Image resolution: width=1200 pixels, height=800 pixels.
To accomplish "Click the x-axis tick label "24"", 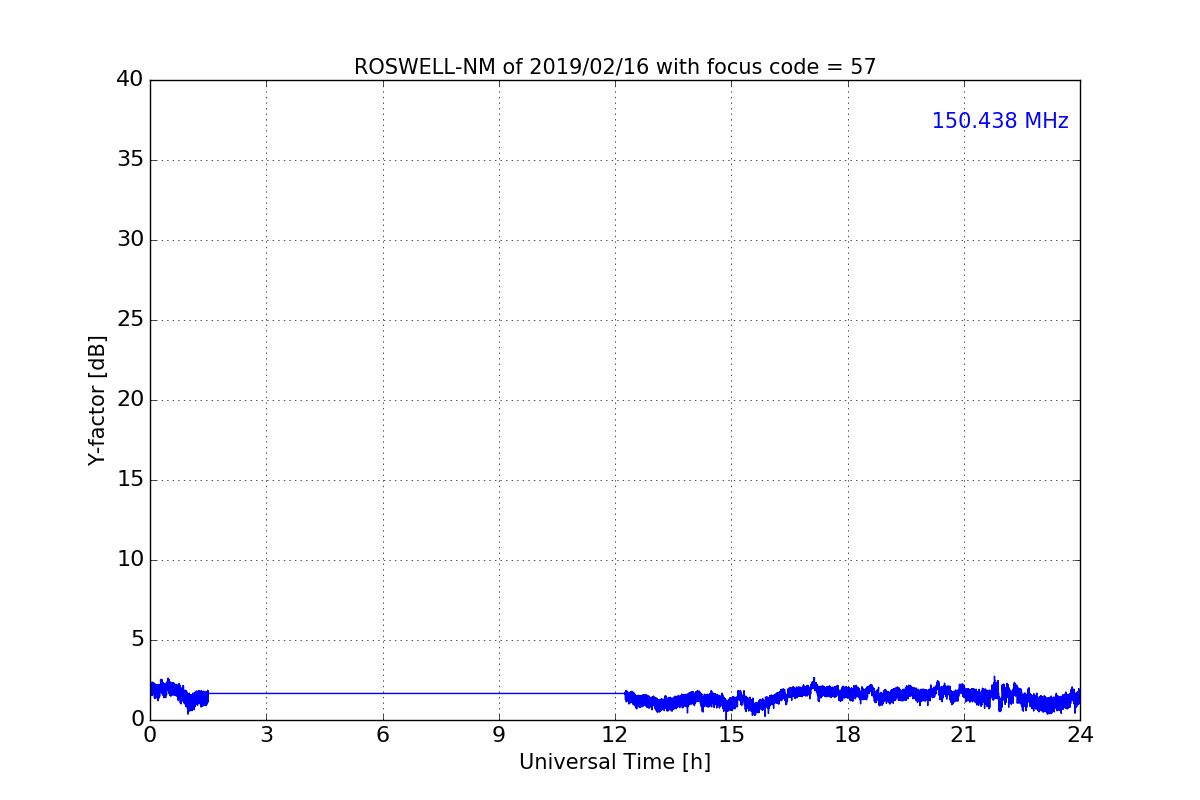I will (1080, 735).
